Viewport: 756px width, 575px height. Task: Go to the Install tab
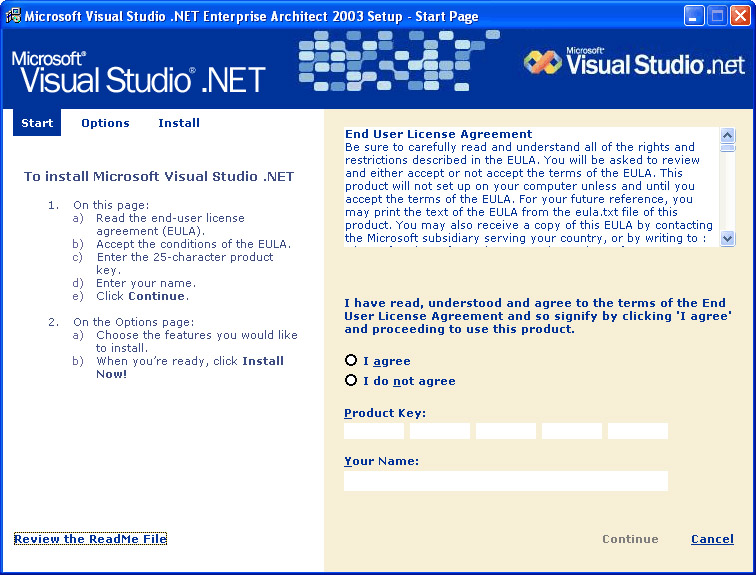tap(179, 123)
